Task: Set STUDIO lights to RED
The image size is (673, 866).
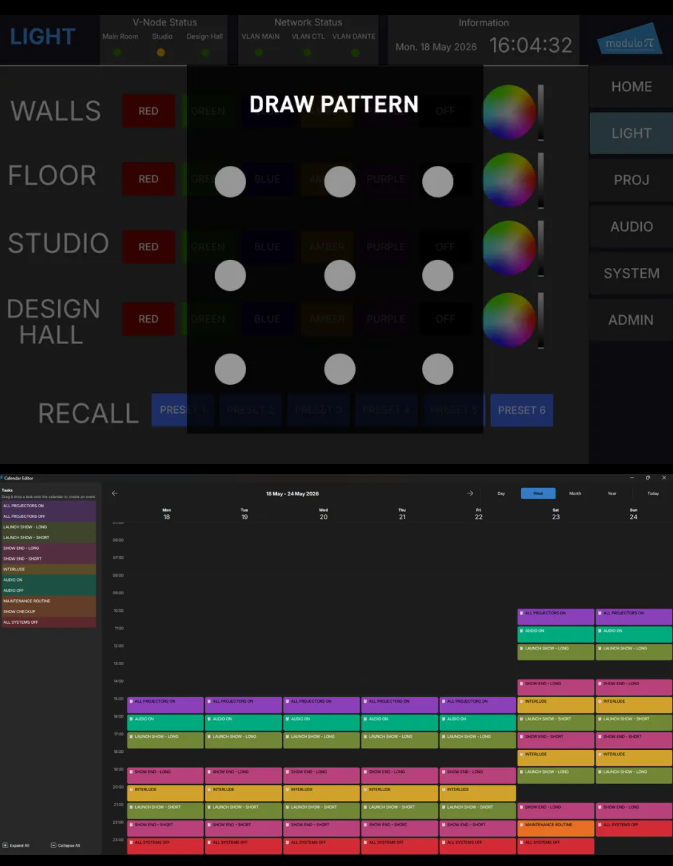Action: tap(149, 247)
